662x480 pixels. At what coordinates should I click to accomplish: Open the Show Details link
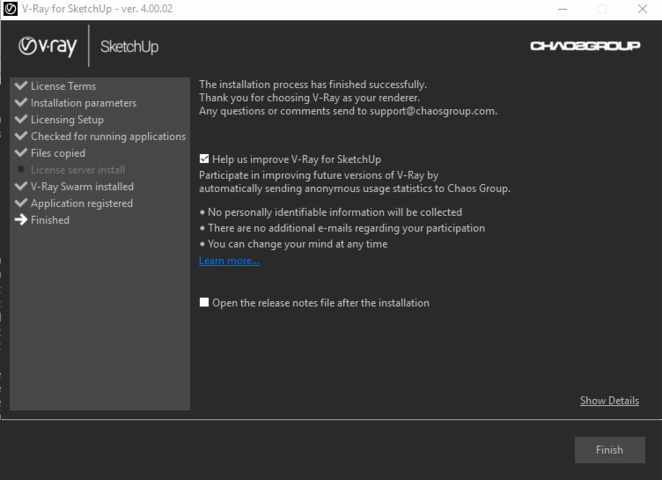609,401
